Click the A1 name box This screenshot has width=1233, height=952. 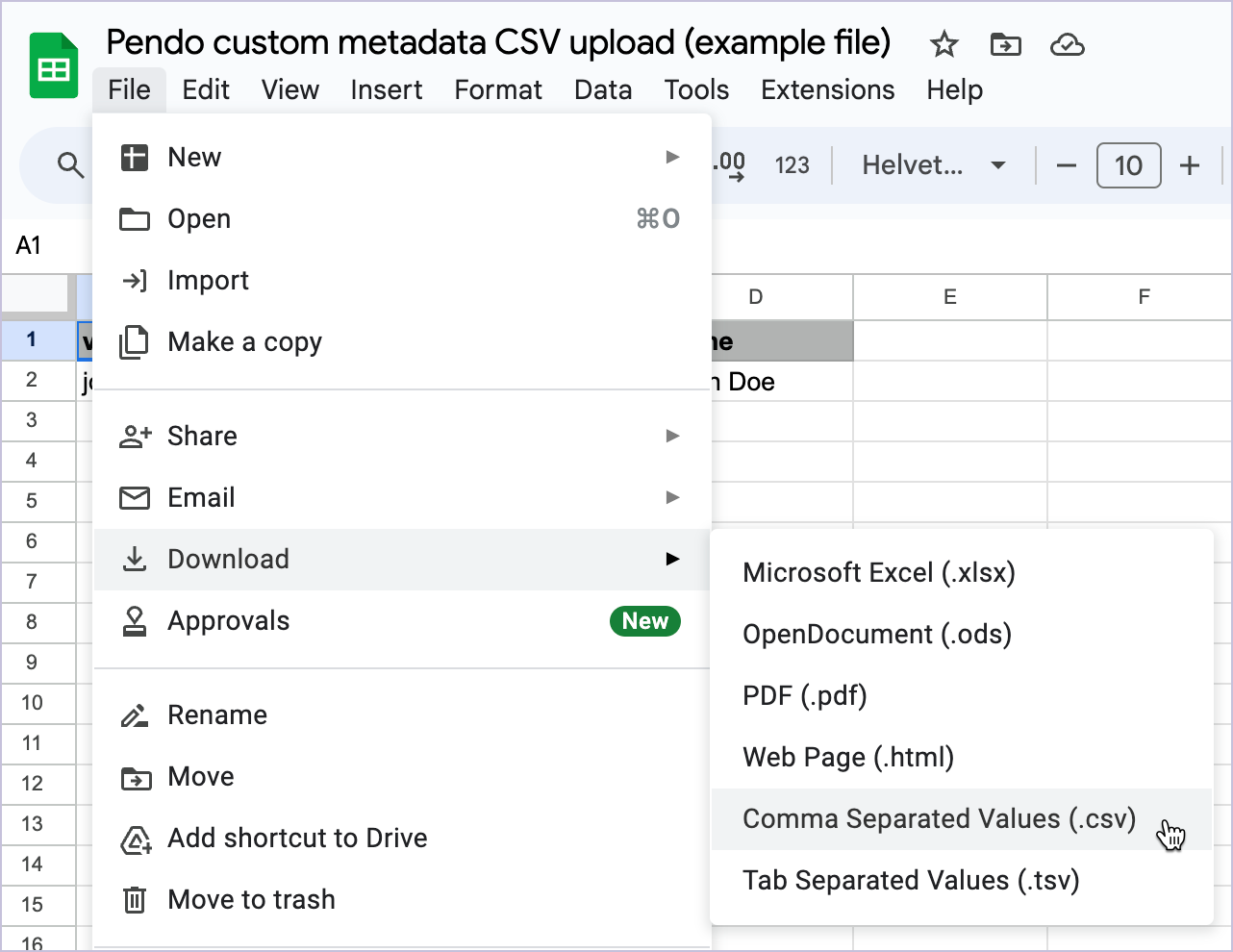tap(29, 246)
